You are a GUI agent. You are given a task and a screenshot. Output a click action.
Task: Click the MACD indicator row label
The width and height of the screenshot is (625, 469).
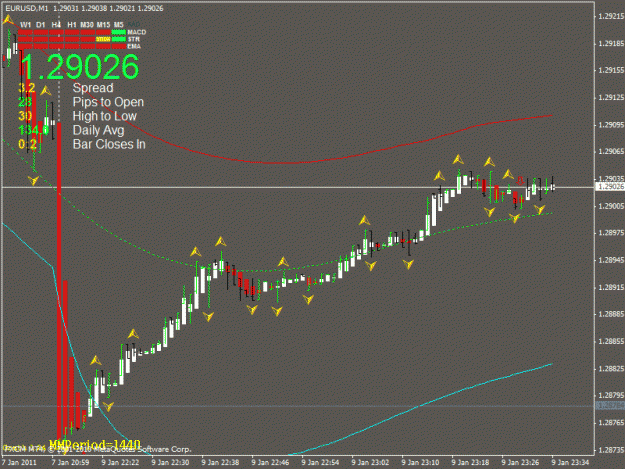pos(137,32)
